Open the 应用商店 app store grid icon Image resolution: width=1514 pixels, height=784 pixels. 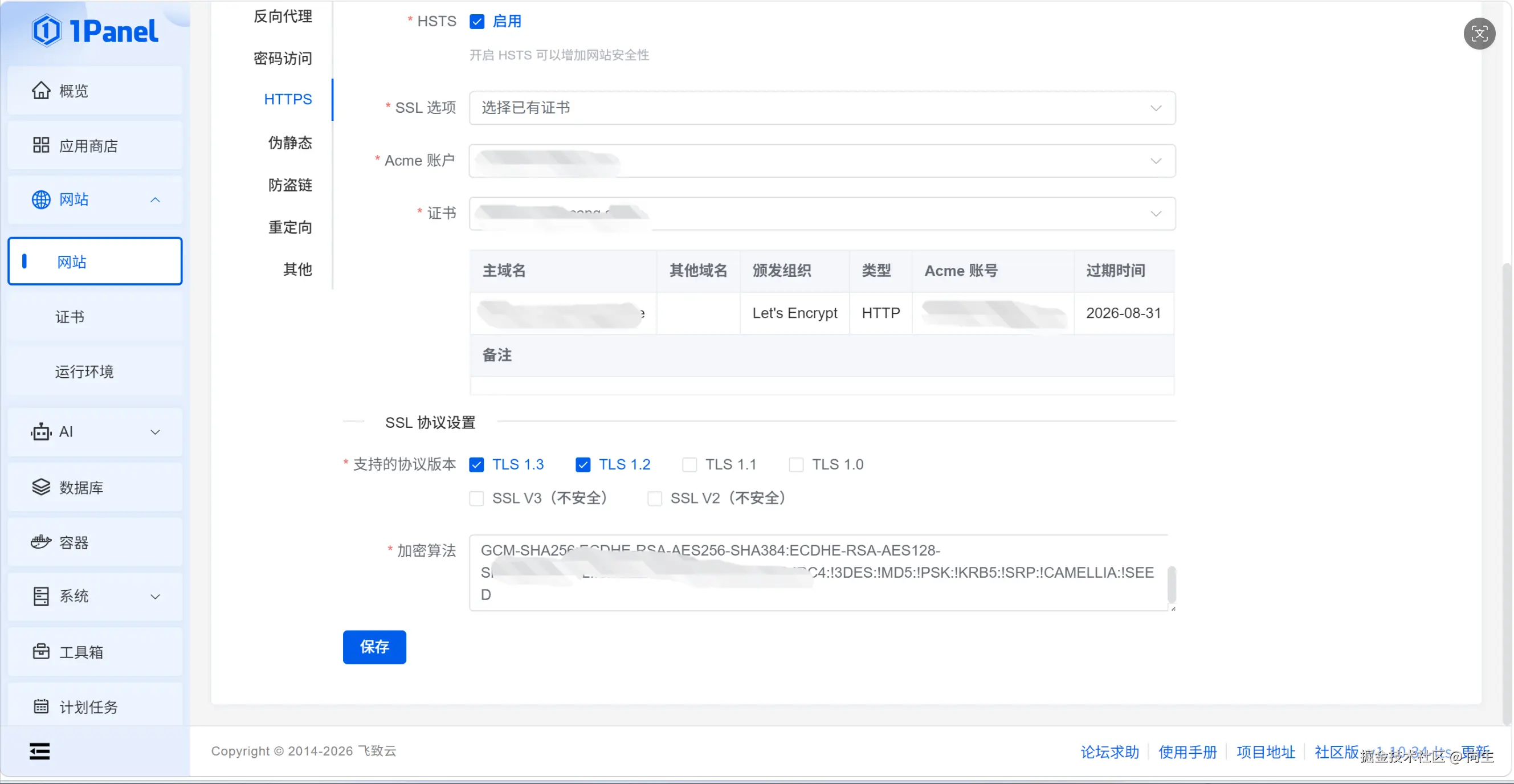click(x=40, y=145)
